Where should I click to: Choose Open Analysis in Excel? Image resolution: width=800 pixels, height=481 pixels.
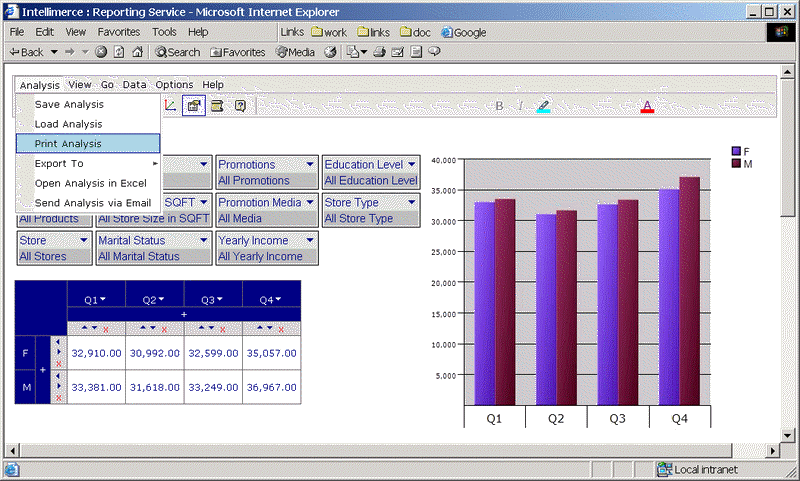tap(88, 183)
